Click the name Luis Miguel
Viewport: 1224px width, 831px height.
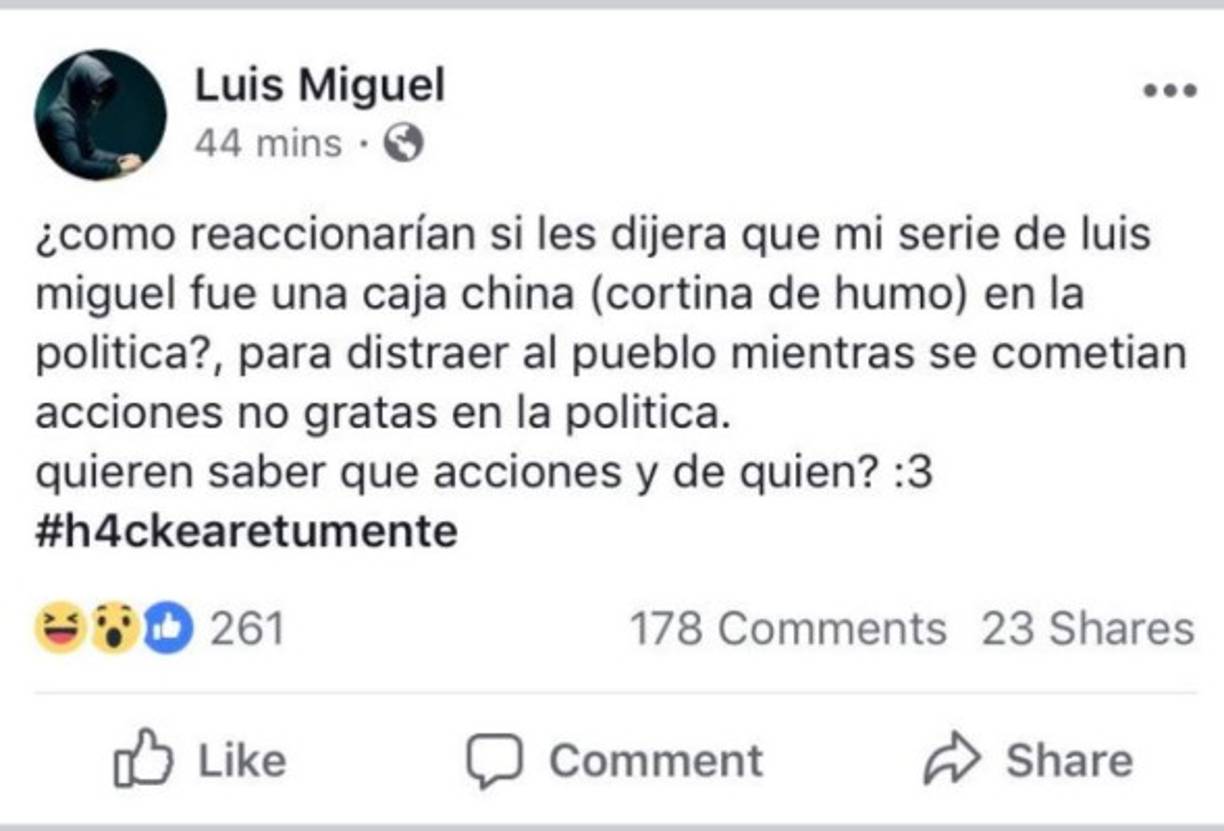321,85
